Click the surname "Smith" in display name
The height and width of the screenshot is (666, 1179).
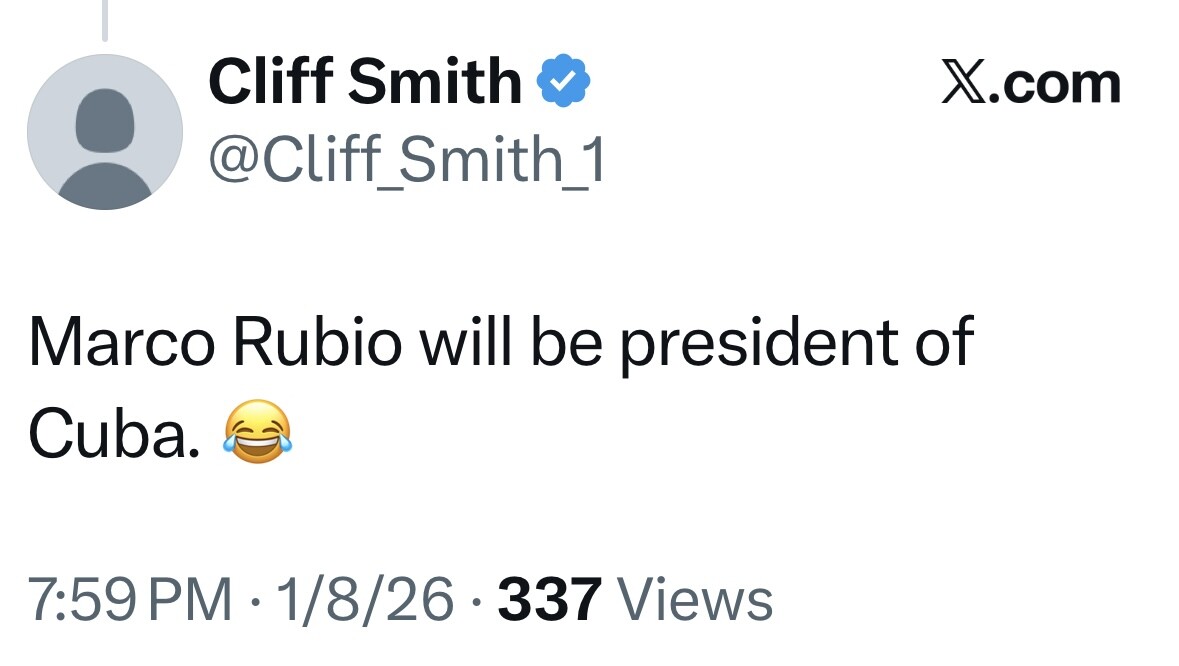click(x=434, y=82)
